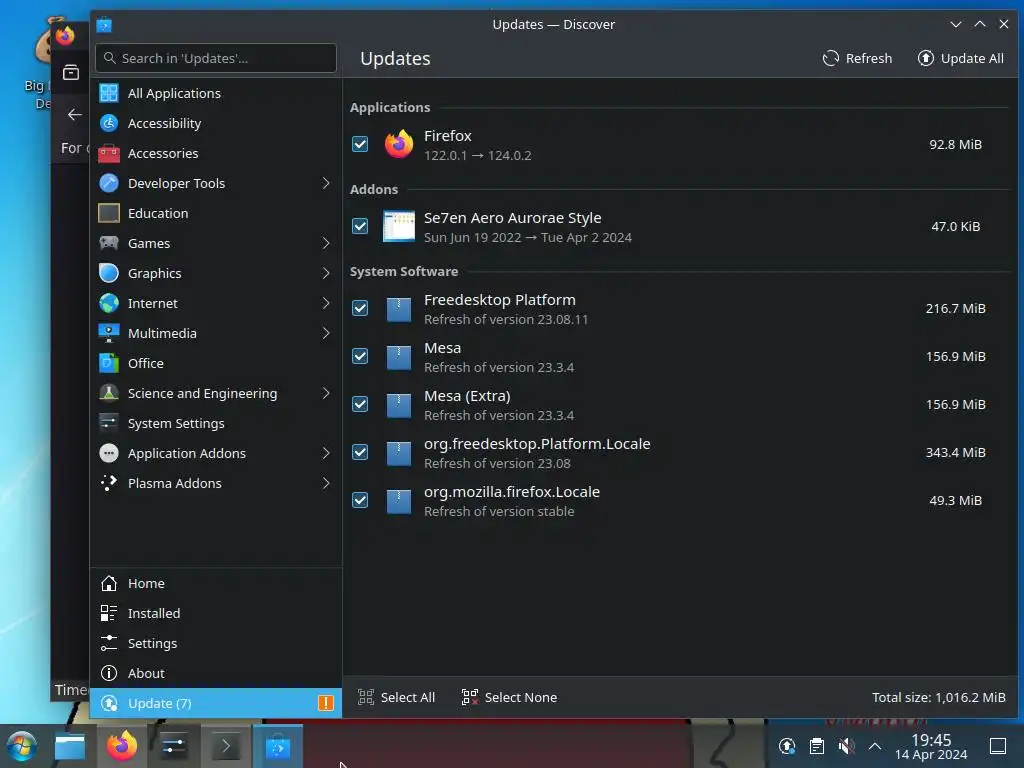Expand the Multimedia category chevron
The height and width of the screenshot is (768, 1024).
(325, 334)
